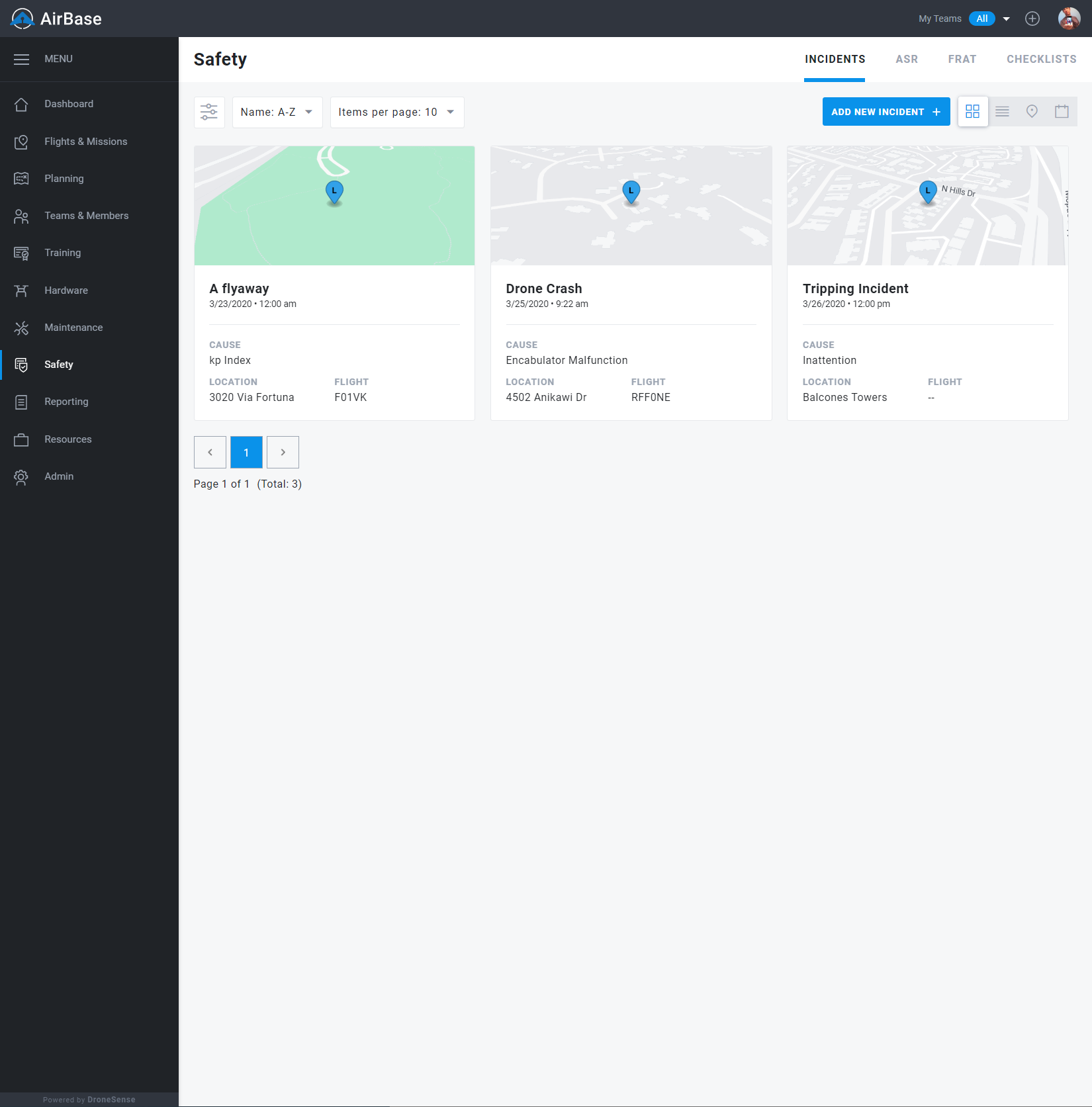Click the Drone Crash map thumbnail
Image resolution: width=1092 pixels, height=1107 pixels.
[x=631, y=206]
